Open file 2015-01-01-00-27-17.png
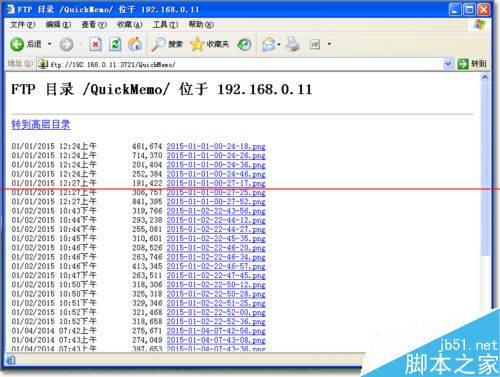Screen dimensions: 500x377 click(x=216, y=183)
